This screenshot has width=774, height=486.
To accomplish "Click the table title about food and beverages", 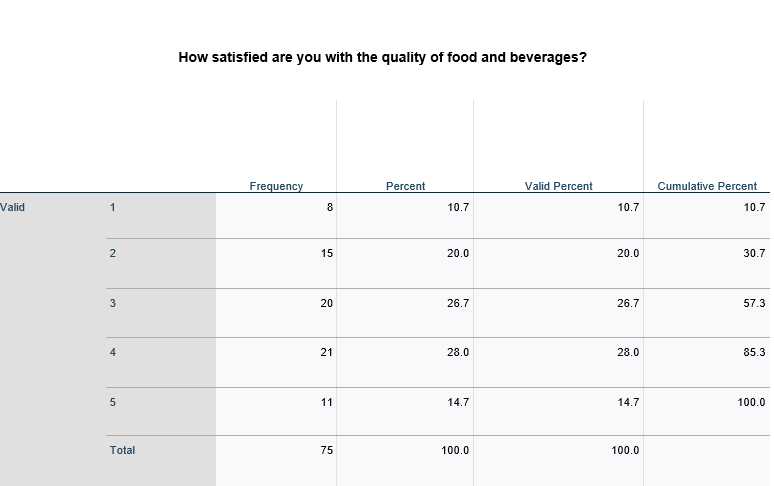I will coord(382,57).
